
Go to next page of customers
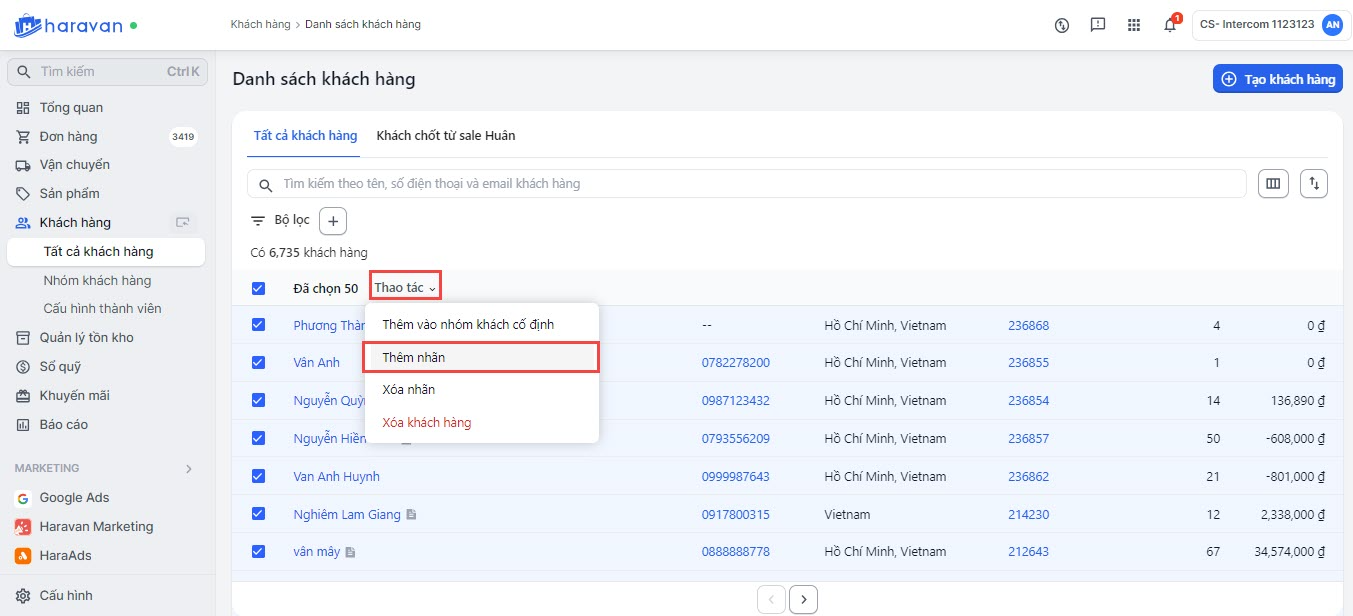pyautogui.click(x=803, y=600)
